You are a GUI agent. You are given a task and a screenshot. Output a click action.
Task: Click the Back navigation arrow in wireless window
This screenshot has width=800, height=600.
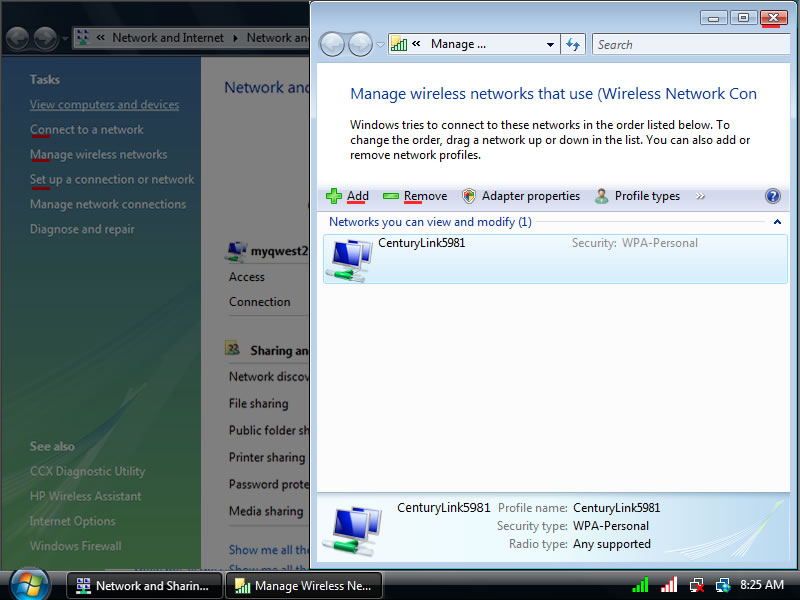pyautogui.click(x=332, y=44)
